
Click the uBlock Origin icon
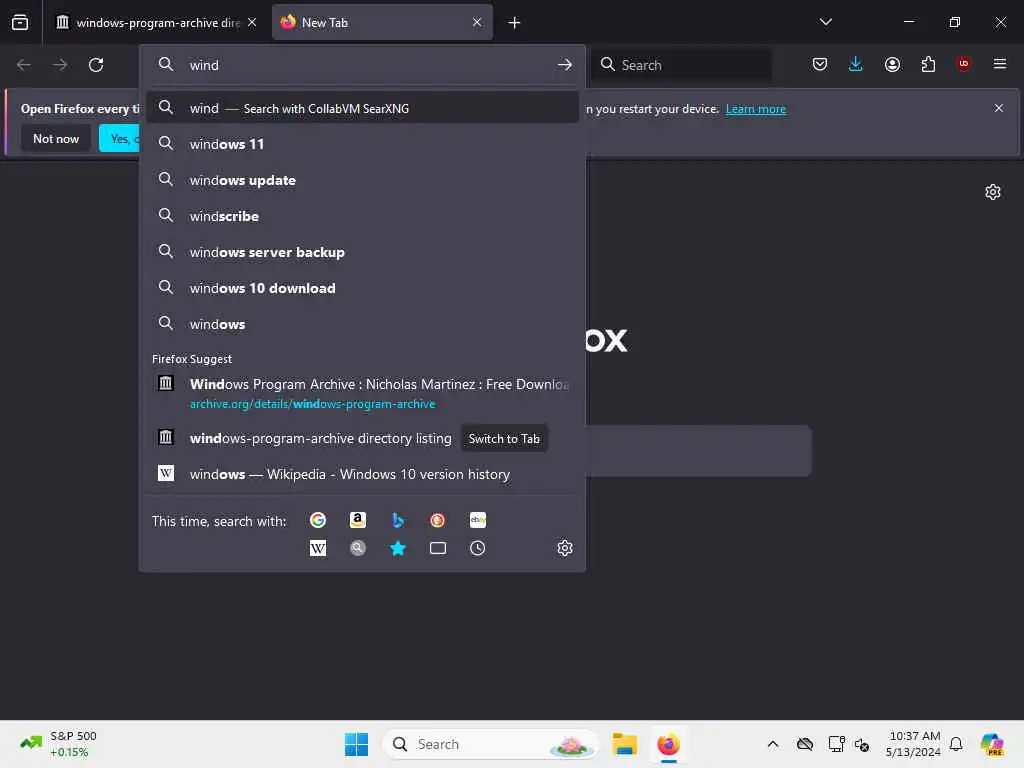tap(963, 64)
